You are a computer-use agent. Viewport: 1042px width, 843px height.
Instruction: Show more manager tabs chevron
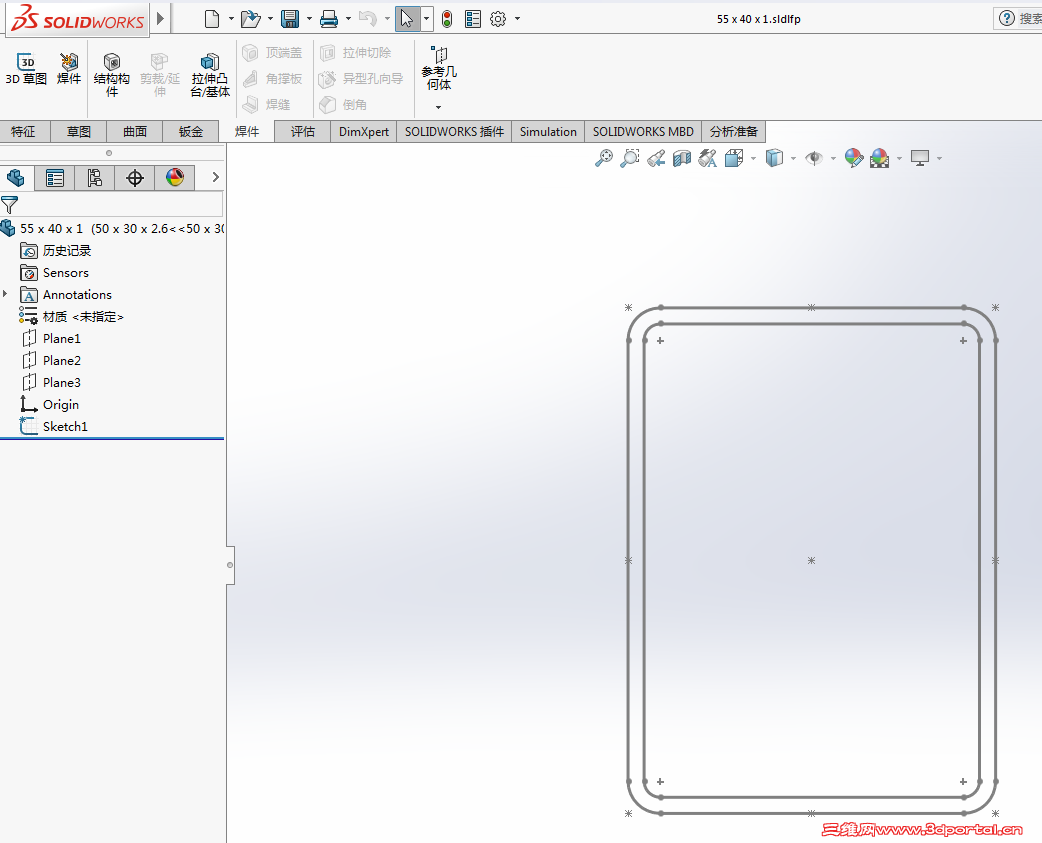(x=215, y=177)
